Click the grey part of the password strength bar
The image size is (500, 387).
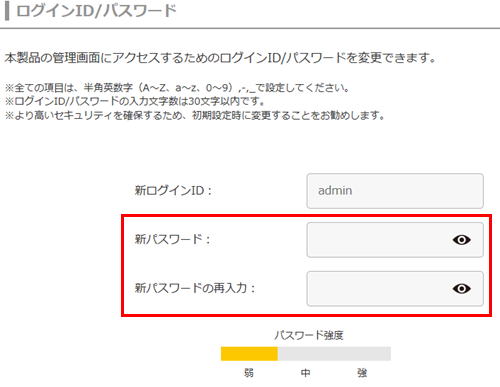(334, 353)
